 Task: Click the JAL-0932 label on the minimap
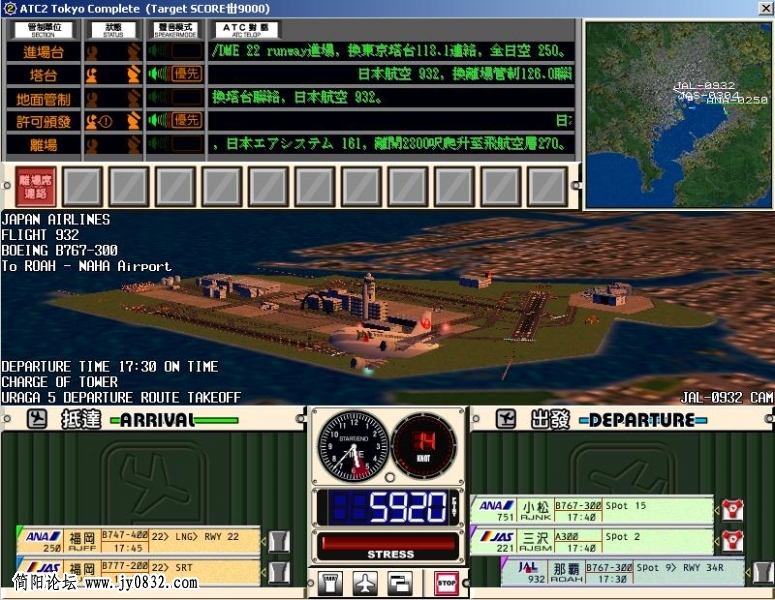click(705, 85)
